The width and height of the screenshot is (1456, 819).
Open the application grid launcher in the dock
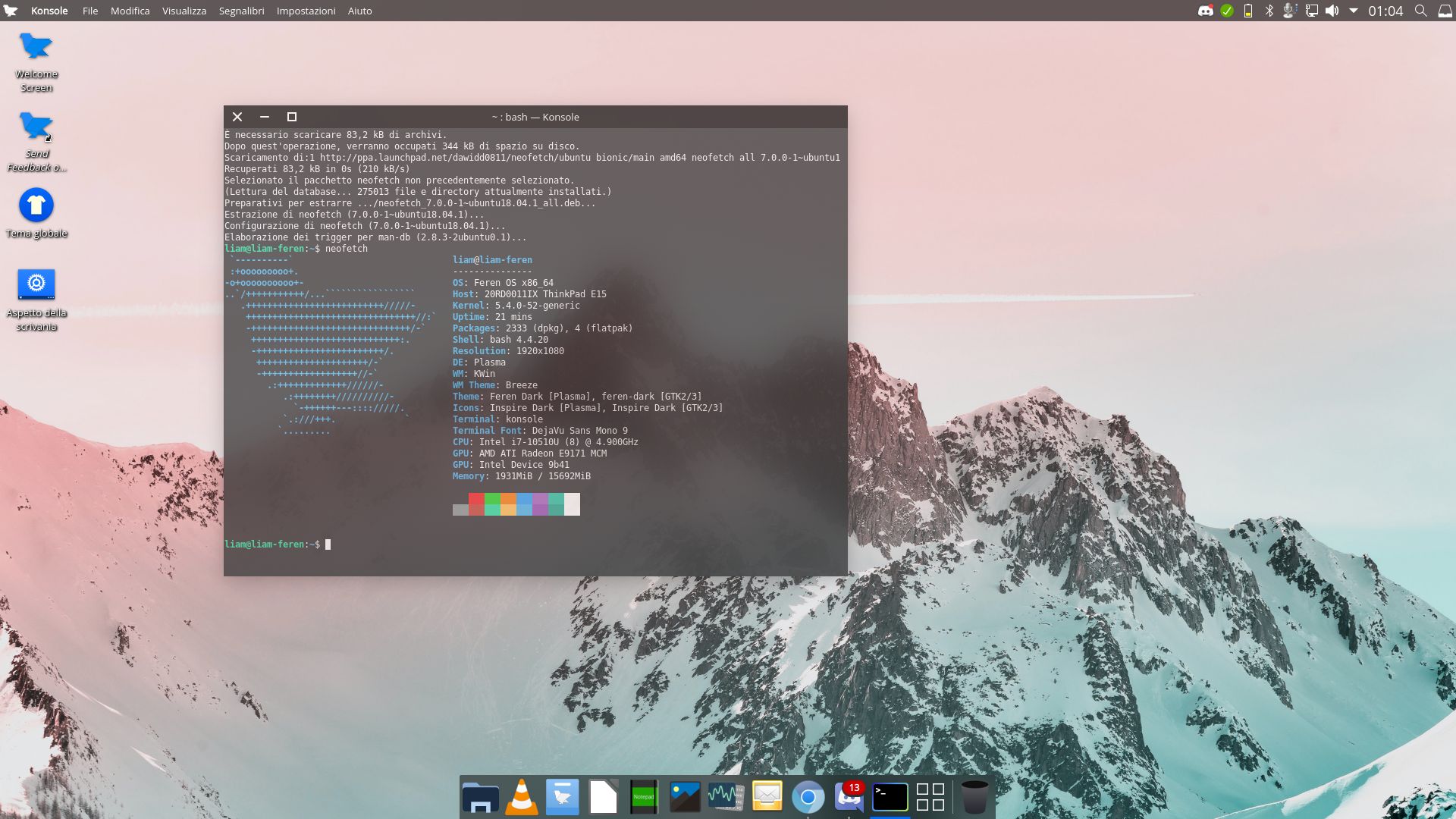click(930, 797)
